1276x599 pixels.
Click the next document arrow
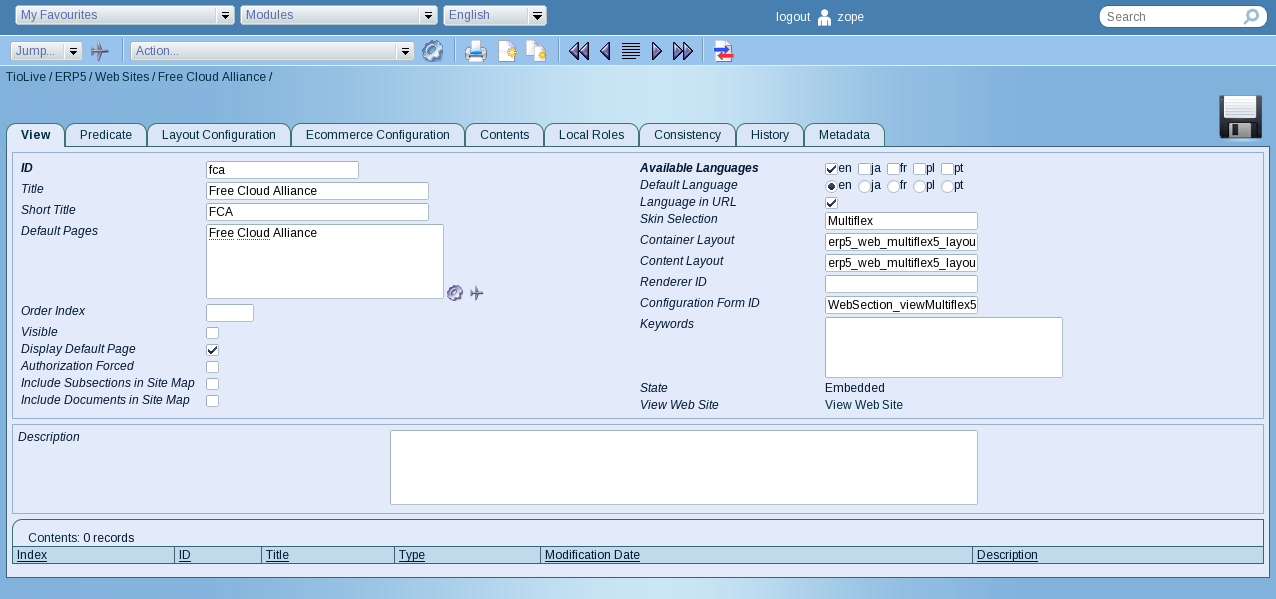657,52
